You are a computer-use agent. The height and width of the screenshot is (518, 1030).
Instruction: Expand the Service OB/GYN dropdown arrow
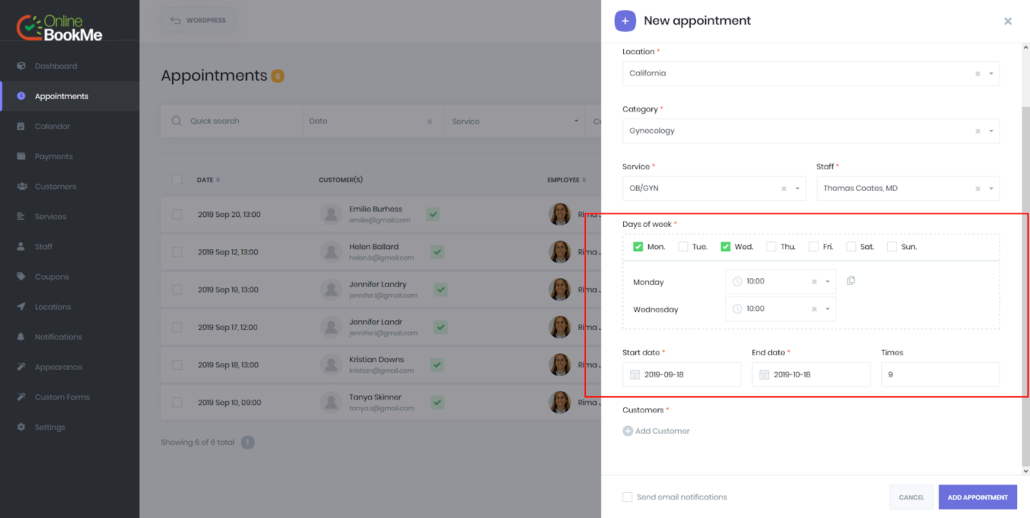tap(797, 188)
